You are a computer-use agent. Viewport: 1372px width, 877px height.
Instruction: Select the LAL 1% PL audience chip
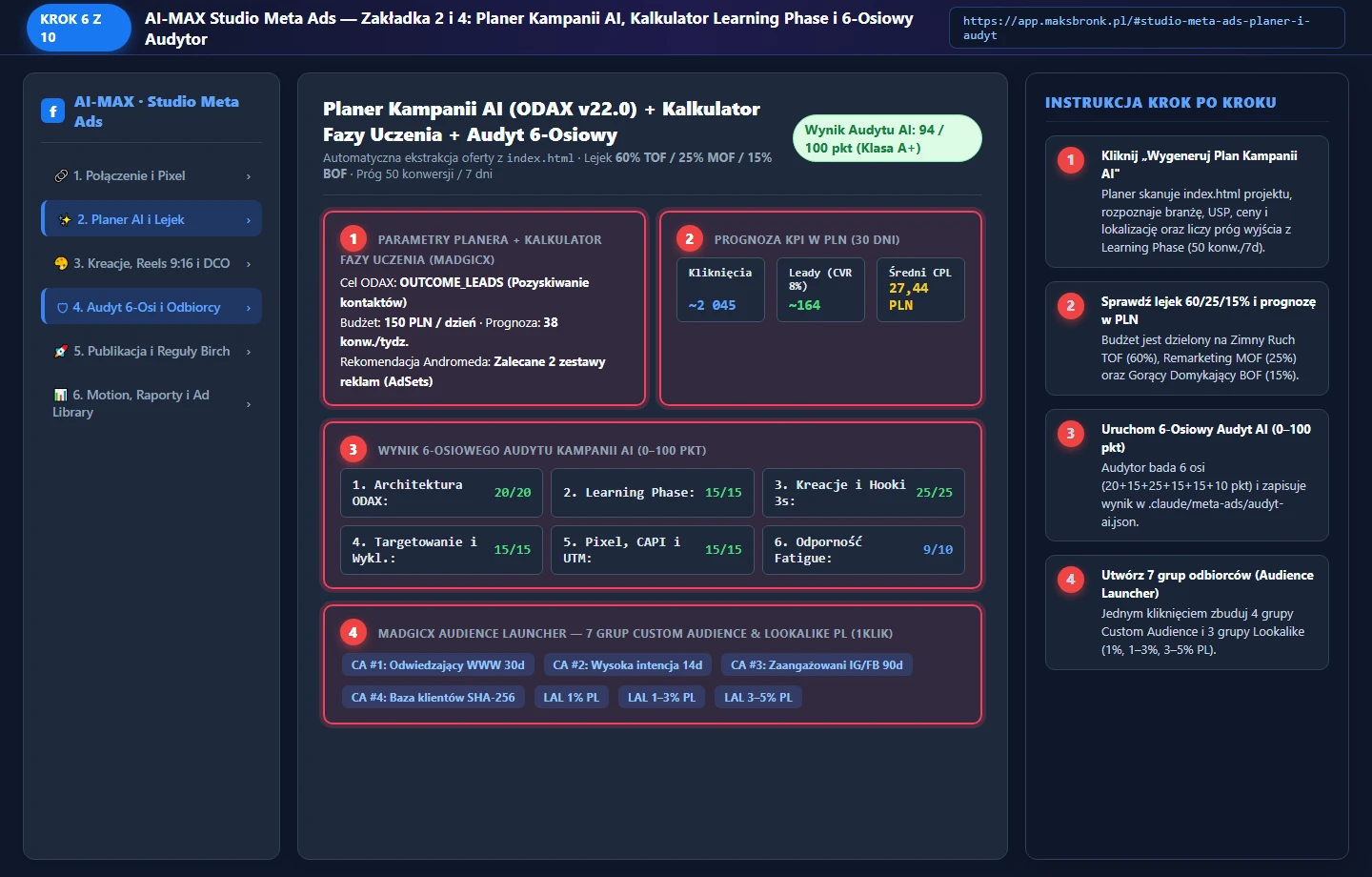572,698
